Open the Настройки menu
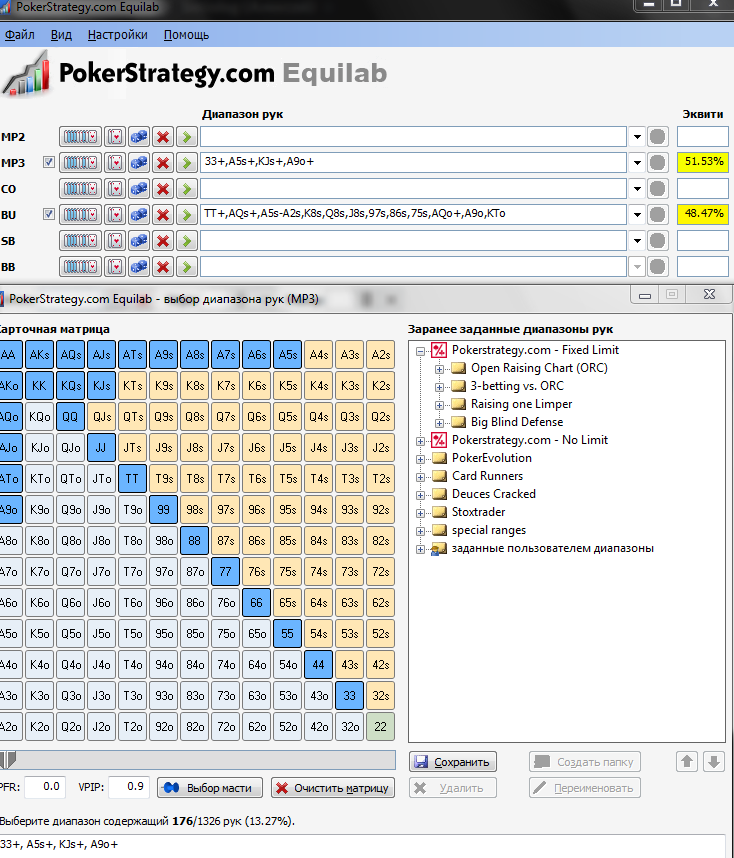The width and height of the screenshot is (734, 858). click(x=118, y=35)
